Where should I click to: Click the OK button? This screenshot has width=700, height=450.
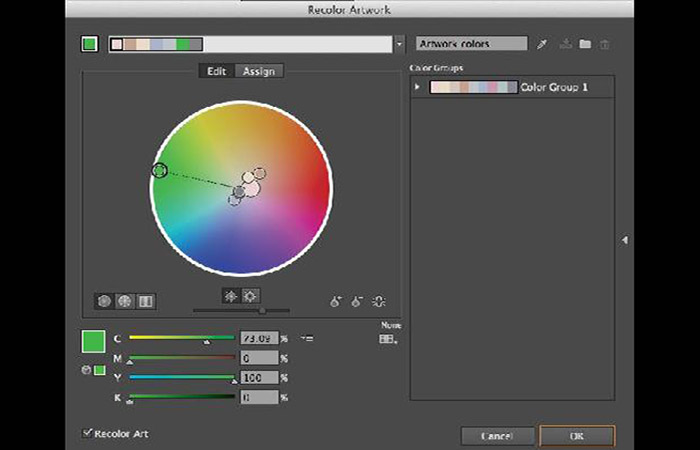577,436
